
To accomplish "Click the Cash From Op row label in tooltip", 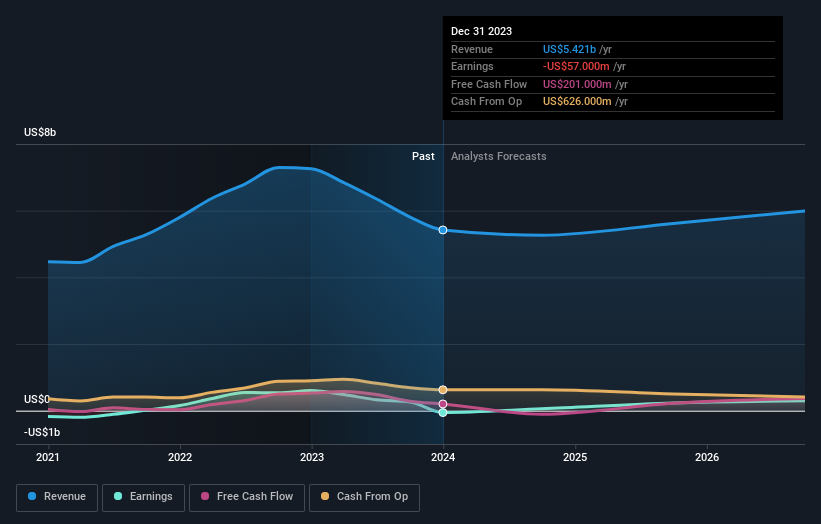I will [486, 102].
